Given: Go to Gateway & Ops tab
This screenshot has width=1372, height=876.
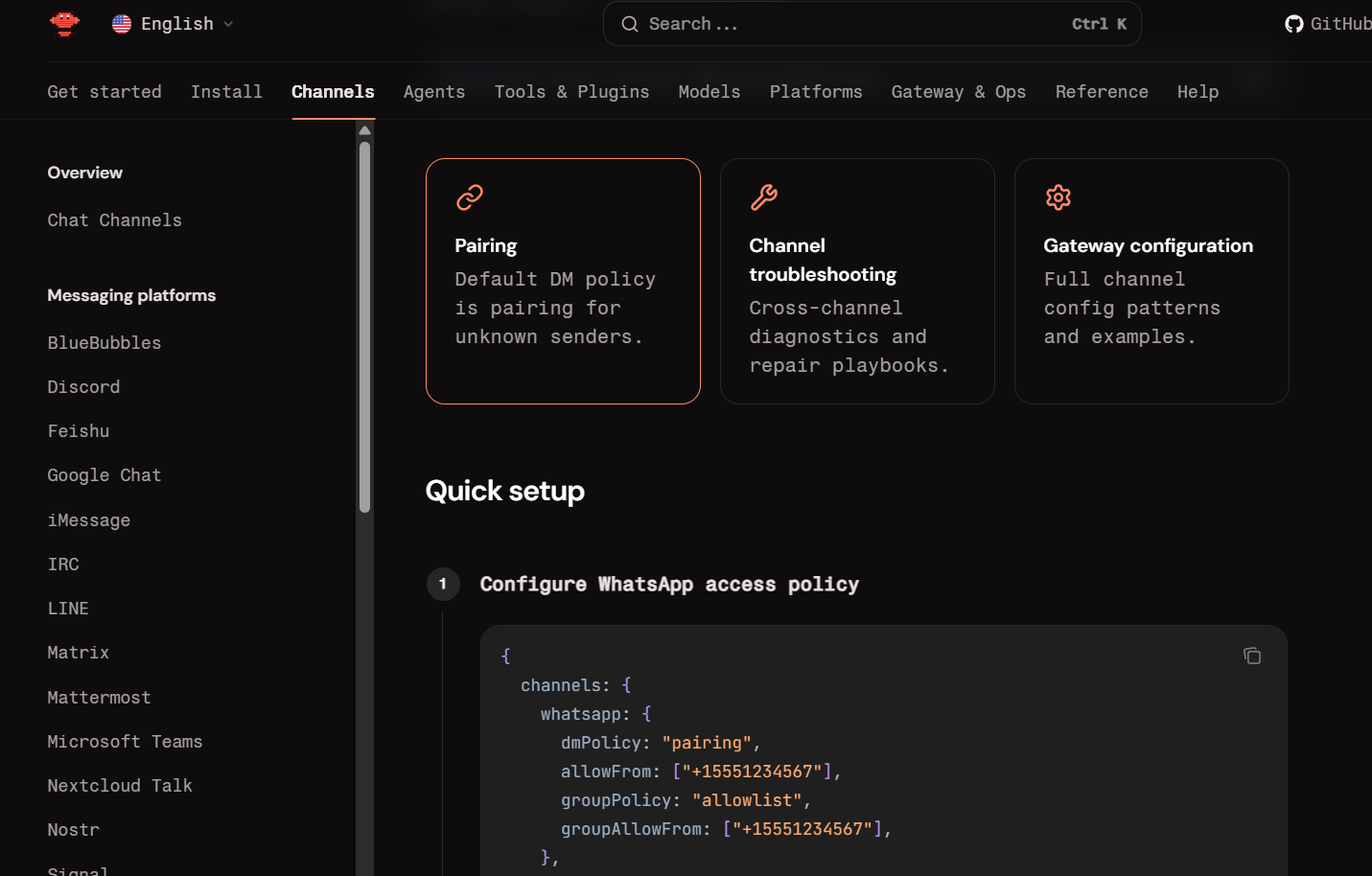Looking at the screenshot, I should coord(959,92).
